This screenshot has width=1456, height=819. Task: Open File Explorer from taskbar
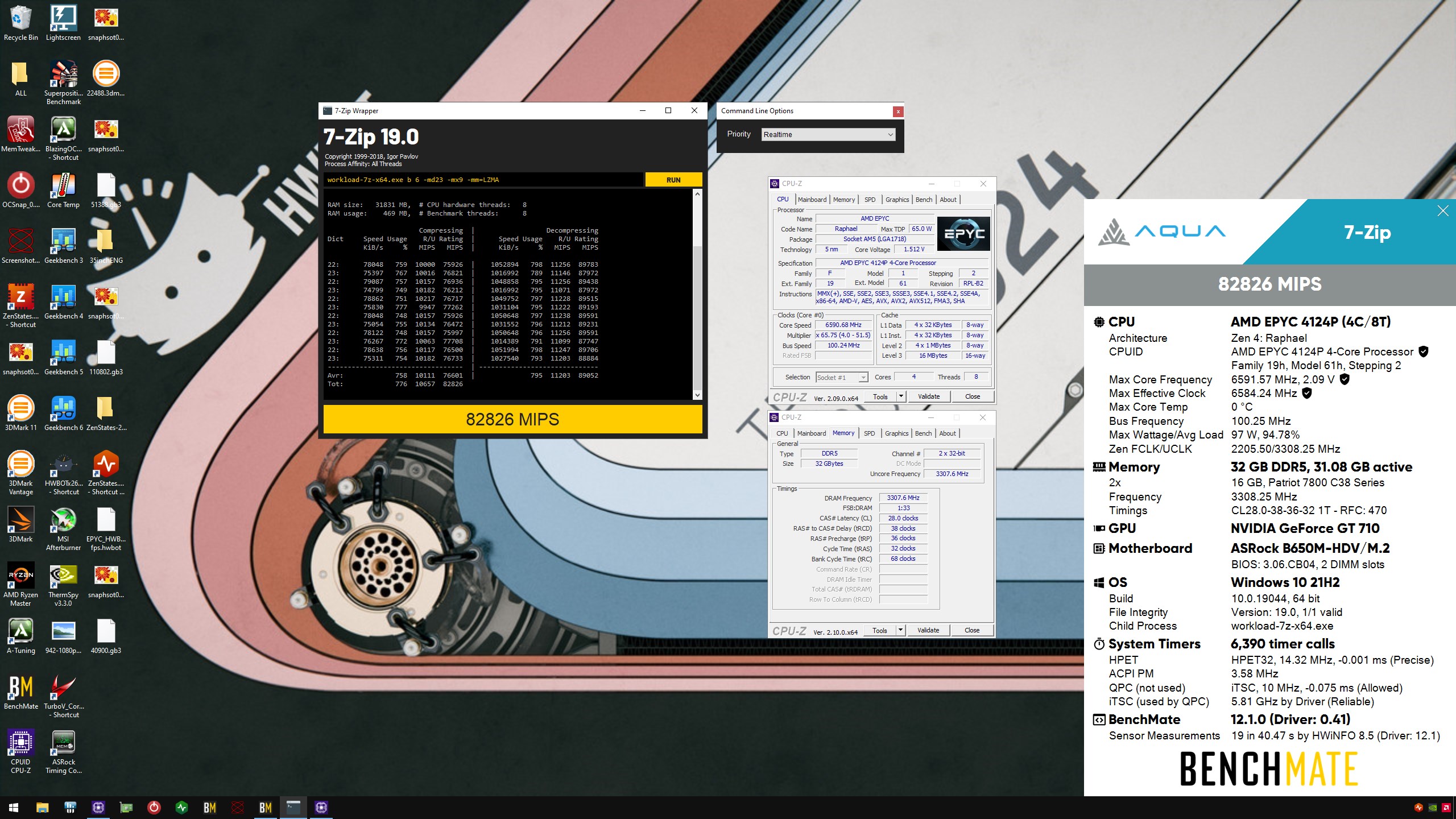coord(42,808)
